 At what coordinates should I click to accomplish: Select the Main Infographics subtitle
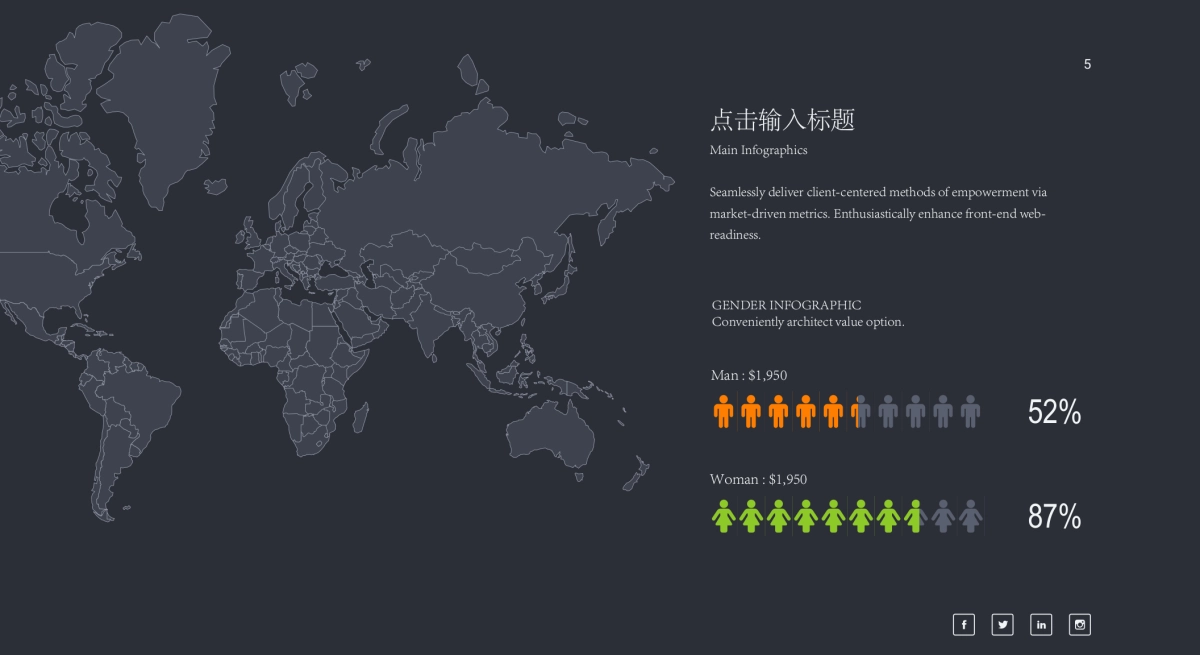[759, 150]
